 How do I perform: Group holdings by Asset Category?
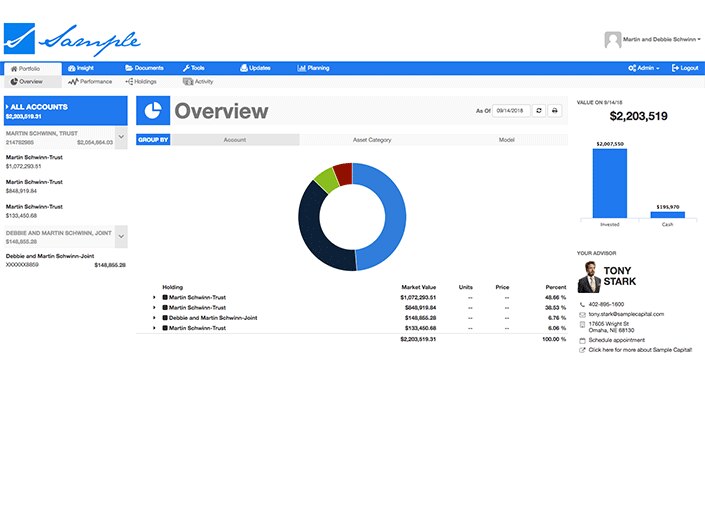[x=372, y=140]
